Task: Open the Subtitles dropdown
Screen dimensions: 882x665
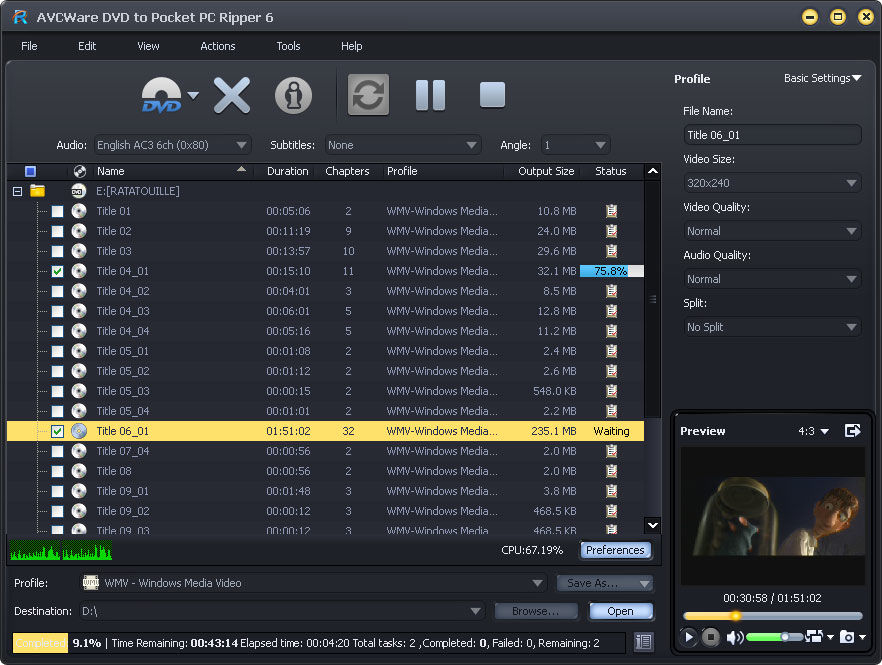Action: coord(403,145)
